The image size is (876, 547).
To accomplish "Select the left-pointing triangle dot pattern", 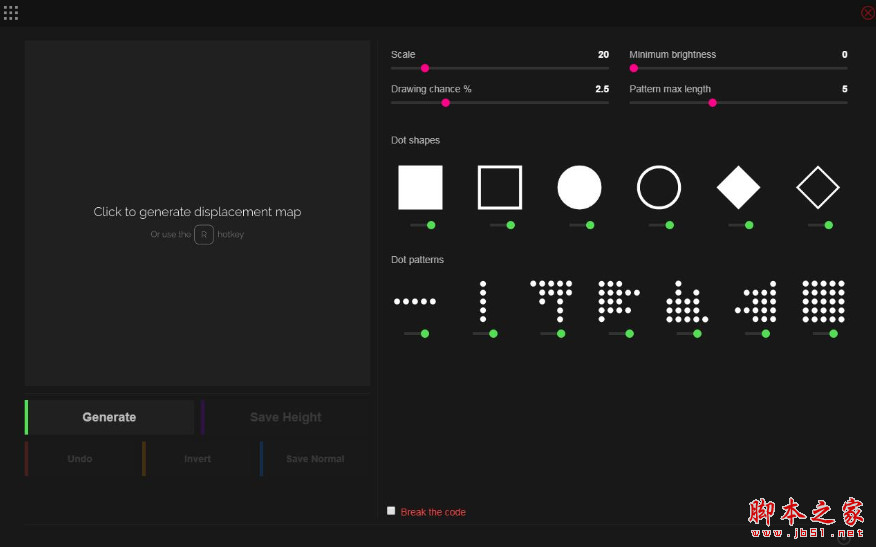I will pos(755,302).
